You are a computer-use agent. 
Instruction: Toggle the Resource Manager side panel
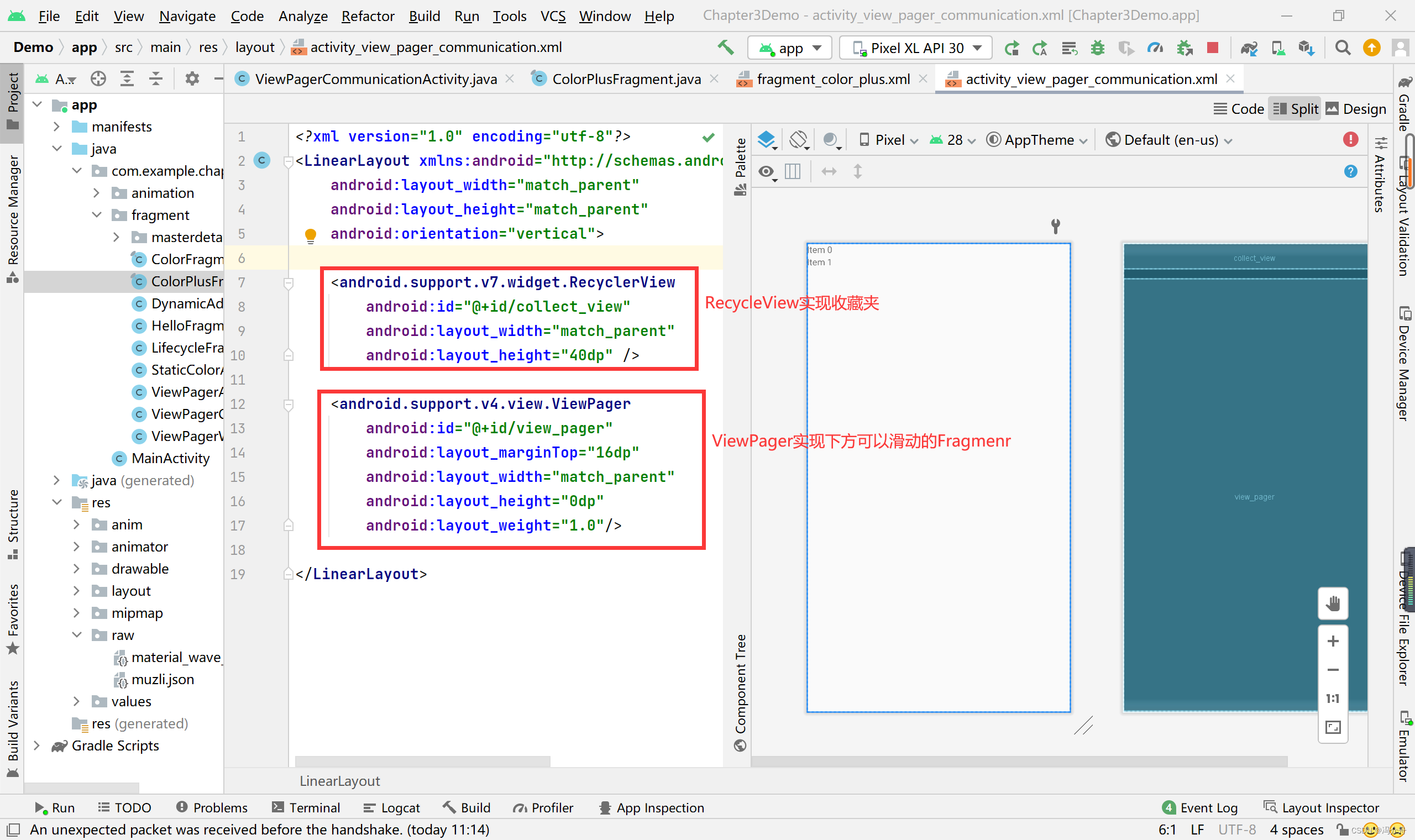coord(13,218)
